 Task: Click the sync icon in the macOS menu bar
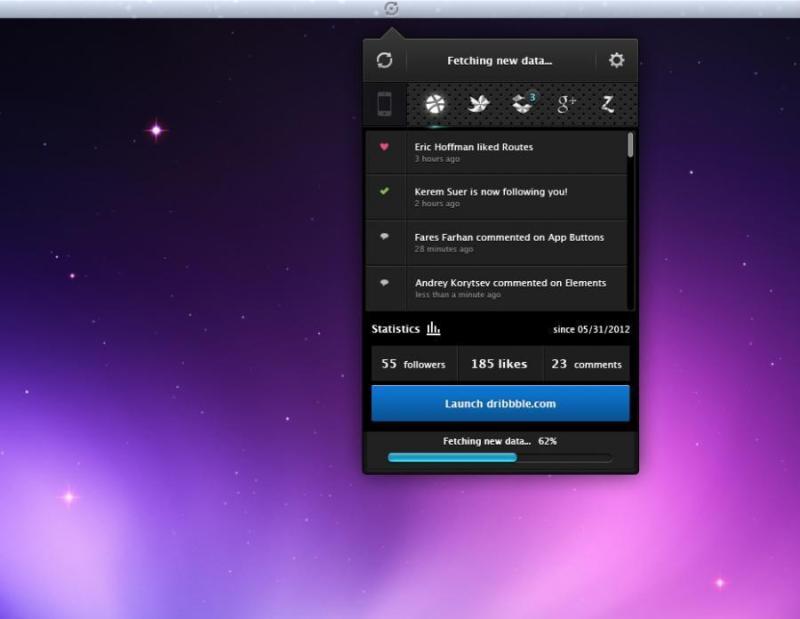[x=390, y=8]
